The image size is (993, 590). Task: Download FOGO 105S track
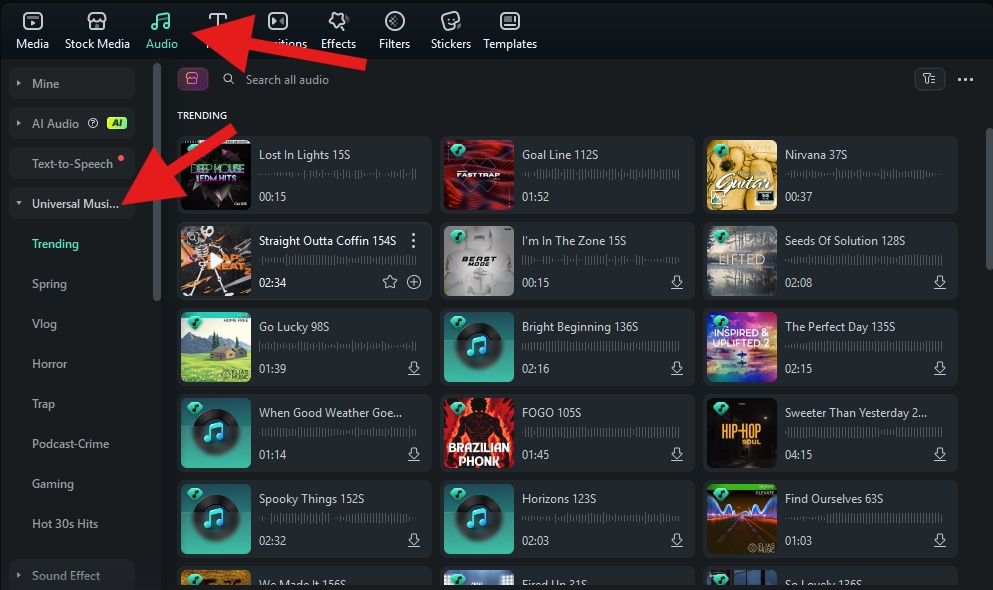point(677,455)
